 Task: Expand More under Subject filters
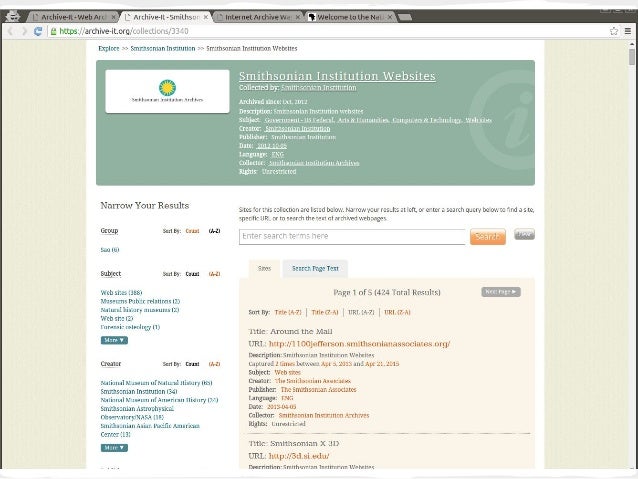pos(114,340)
